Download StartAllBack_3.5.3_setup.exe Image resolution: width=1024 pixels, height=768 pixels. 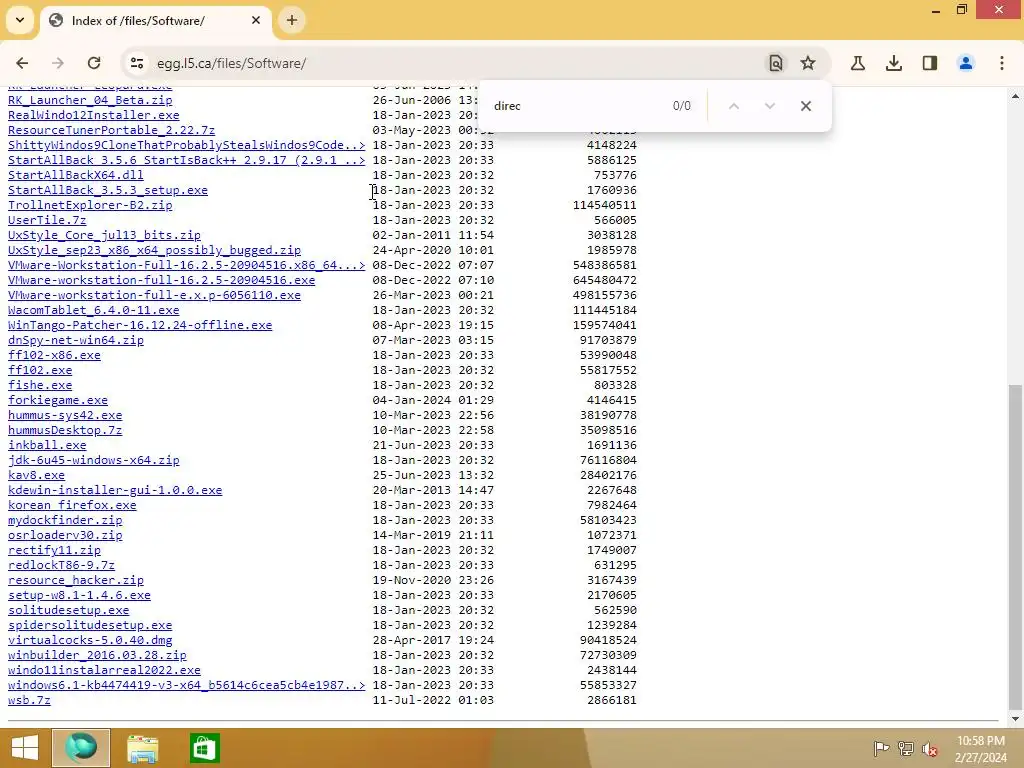pyautogui.click(x=108, y=190)
